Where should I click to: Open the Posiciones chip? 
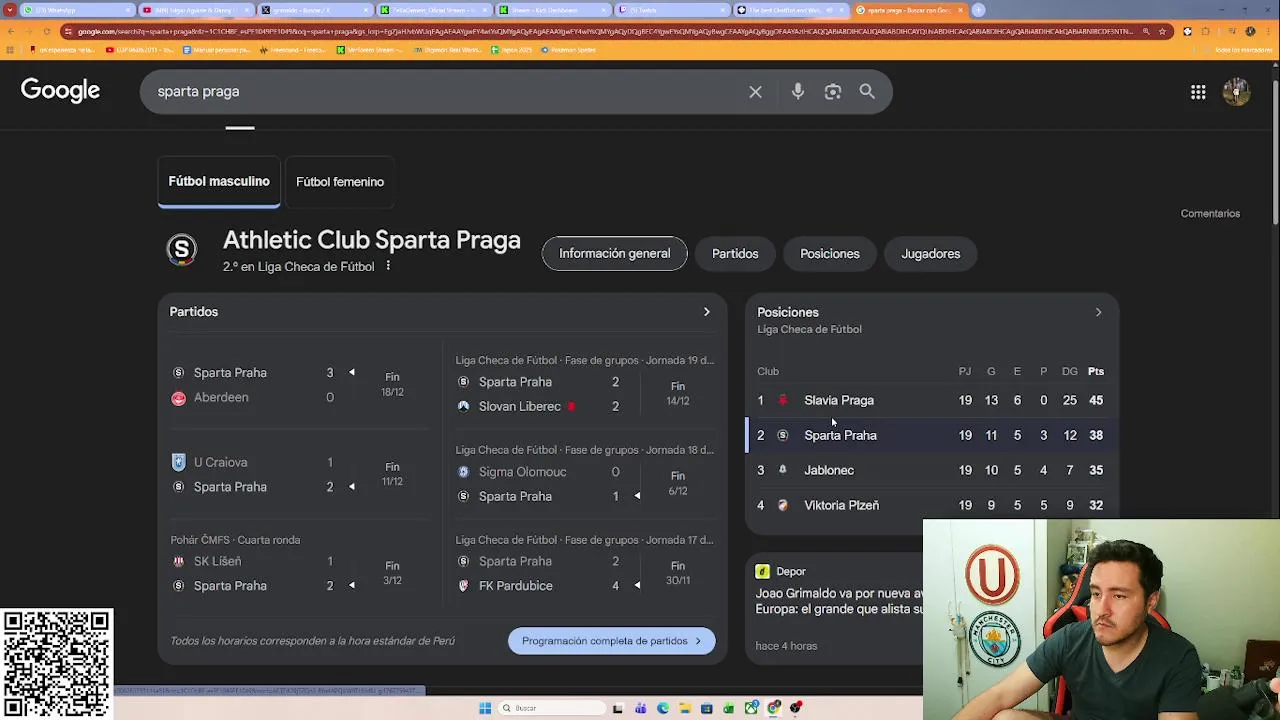[830, 254]
